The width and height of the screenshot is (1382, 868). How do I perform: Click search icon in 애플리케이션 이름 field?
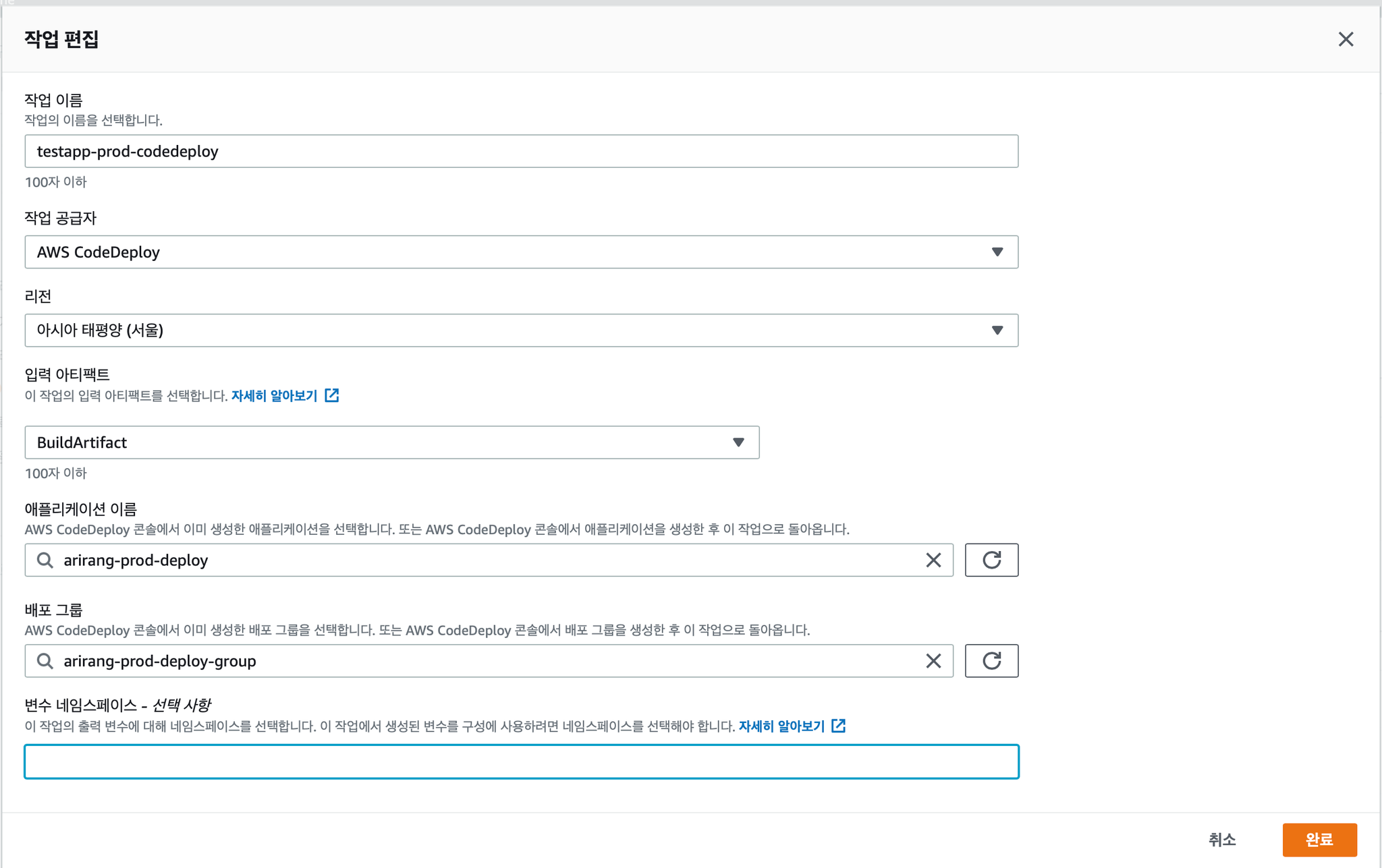tap(45, 560)
